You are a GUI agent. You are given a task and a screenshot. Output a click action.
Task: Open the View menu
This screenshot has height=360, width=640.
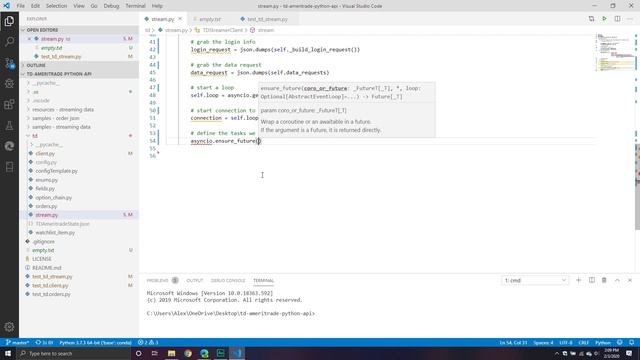pos(79,6)
